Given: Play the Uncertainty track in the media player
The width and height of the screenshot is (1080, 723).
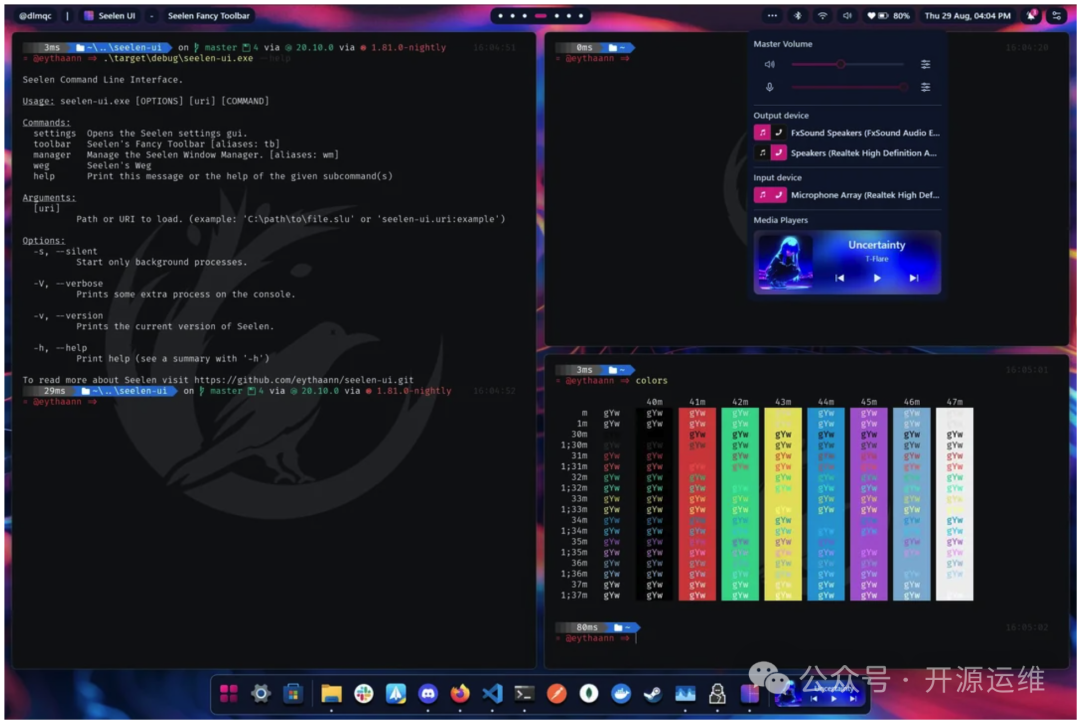Looking at the screenshot, I should tap(877, 278).
